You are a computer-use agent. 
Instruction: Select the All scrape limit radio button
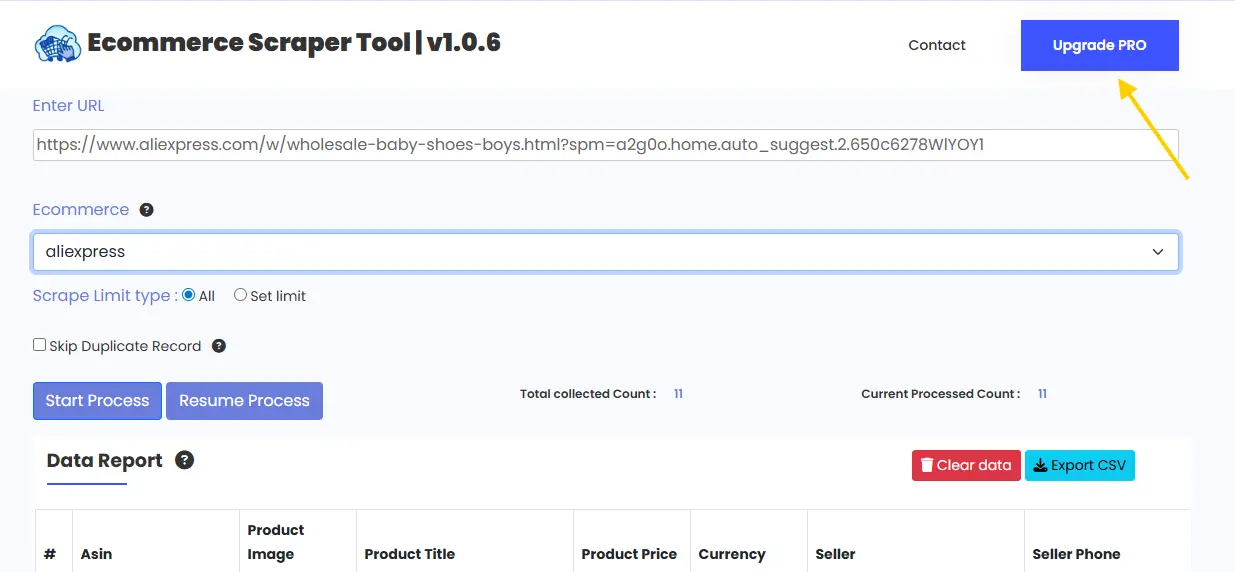click(188, 295)
